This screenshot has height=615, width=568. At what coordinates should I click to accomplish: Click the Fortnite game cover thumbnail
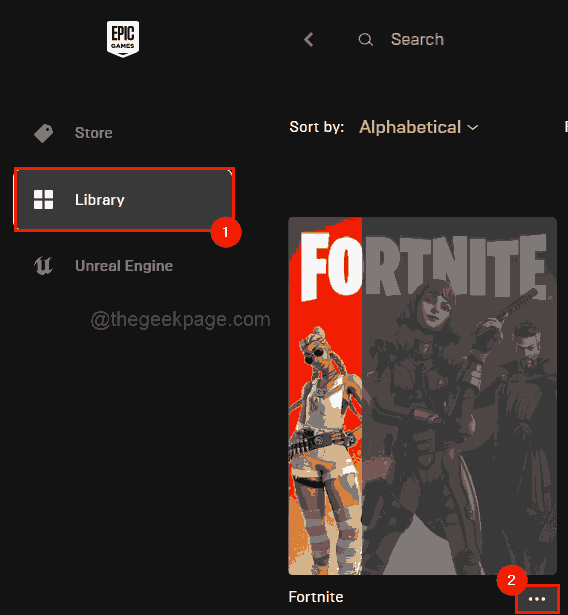(x=422, y=396)
